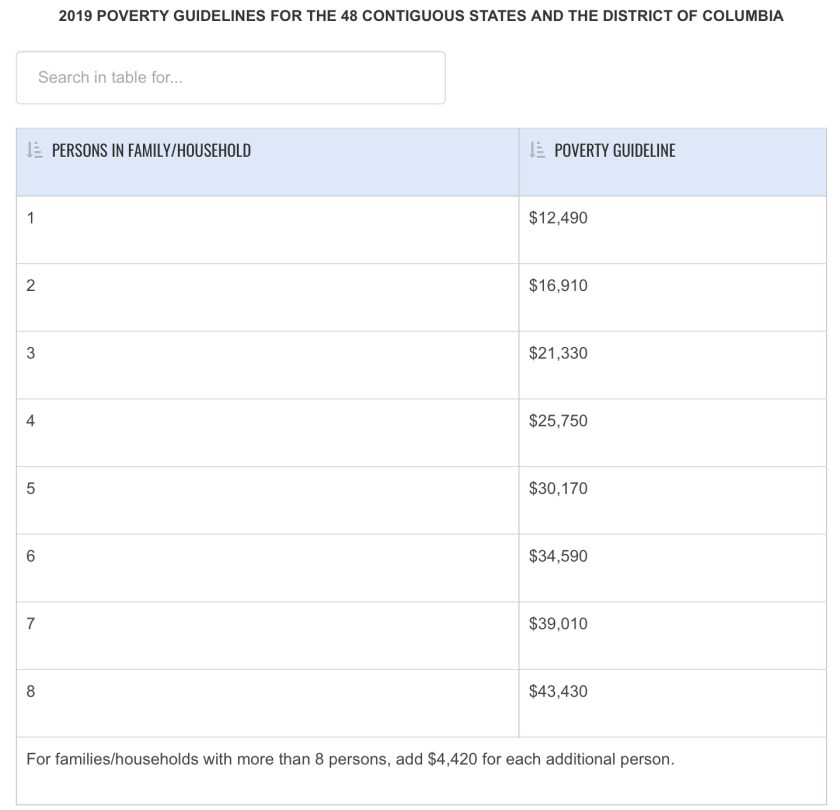Click the Persons in Family/Household column header text

pos(151,151)
